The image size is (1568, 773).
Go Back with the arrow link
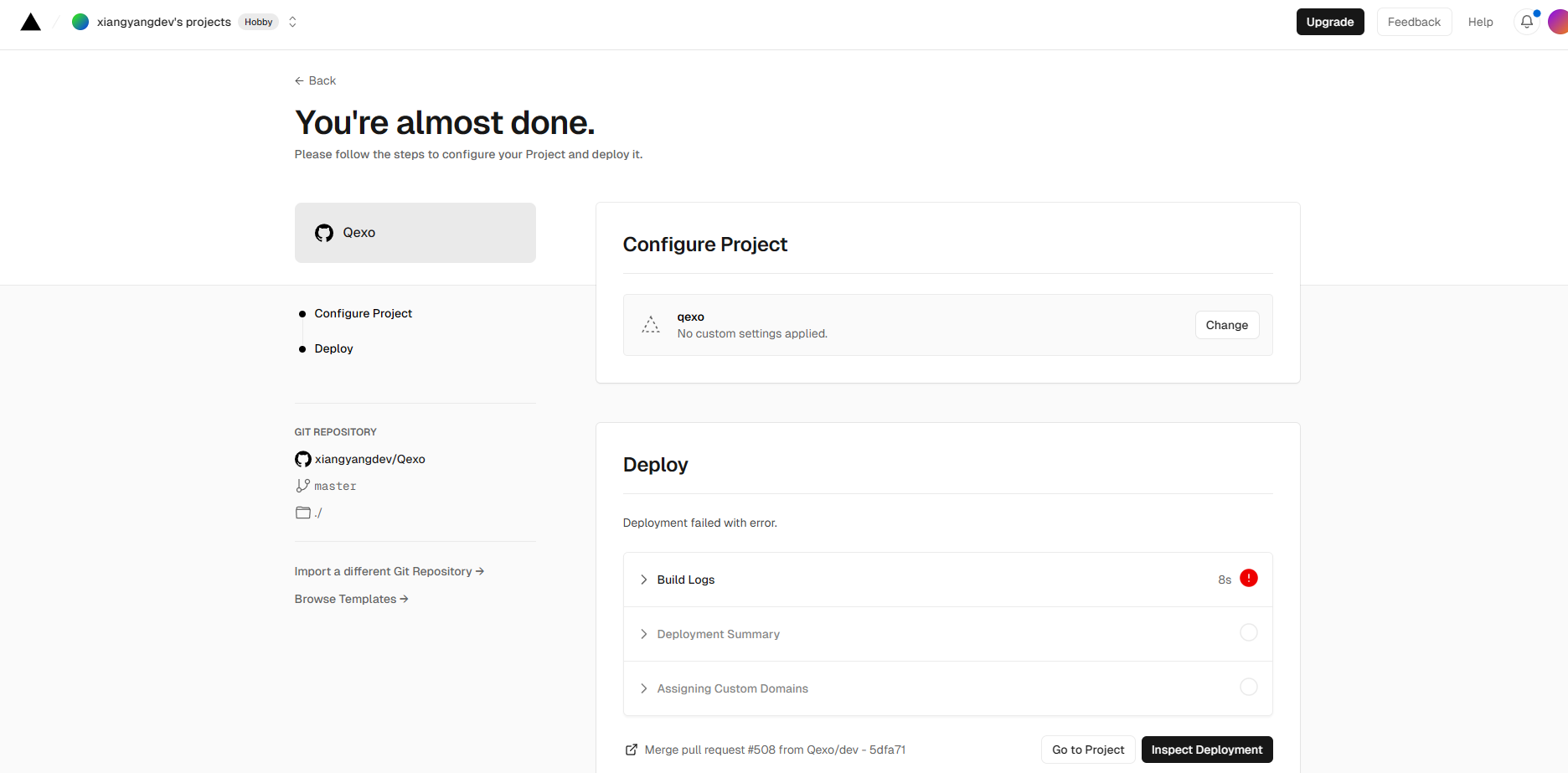click(315, 80)
